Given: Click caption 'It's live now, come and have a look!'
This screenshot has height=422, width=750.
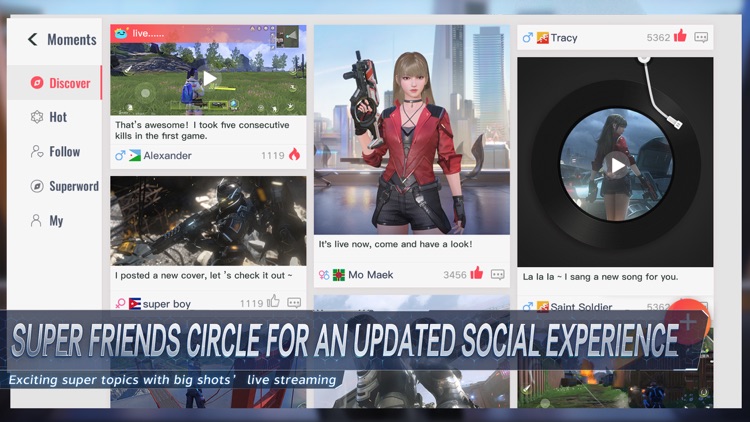Looking at the screenshot, I should point(395,244).
